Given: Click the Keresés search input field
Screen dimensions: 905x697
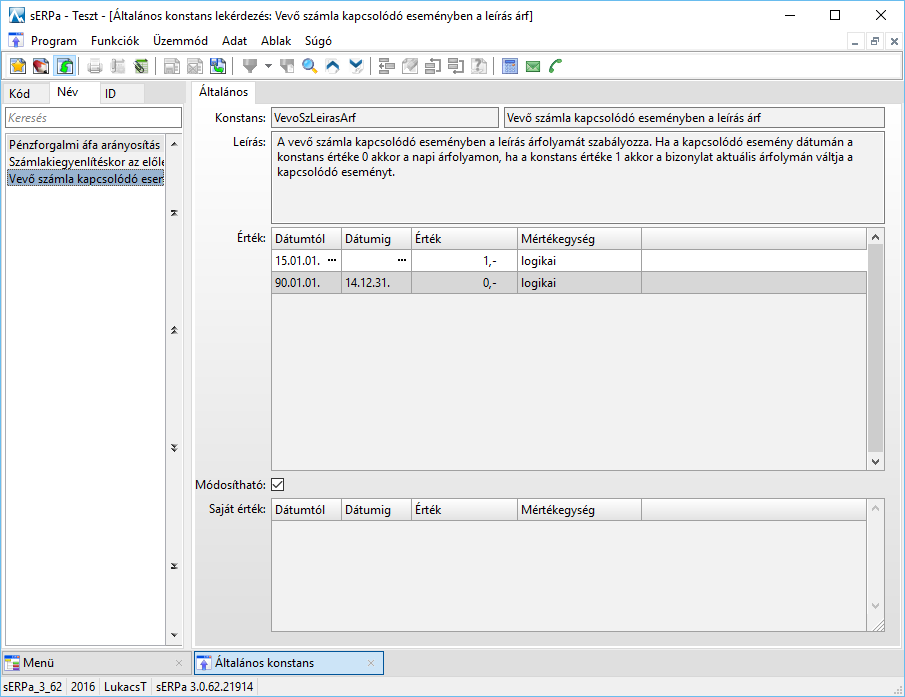Looking at the screenshot, I should point(93,118).
